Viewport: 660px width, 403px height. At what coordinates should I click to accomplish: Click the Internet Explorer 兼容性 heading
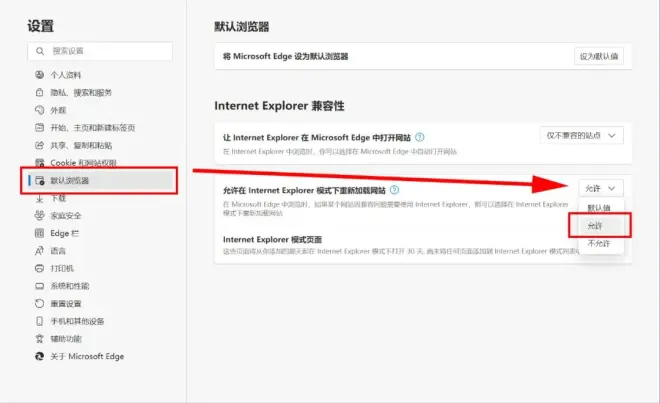pos(279,105)
